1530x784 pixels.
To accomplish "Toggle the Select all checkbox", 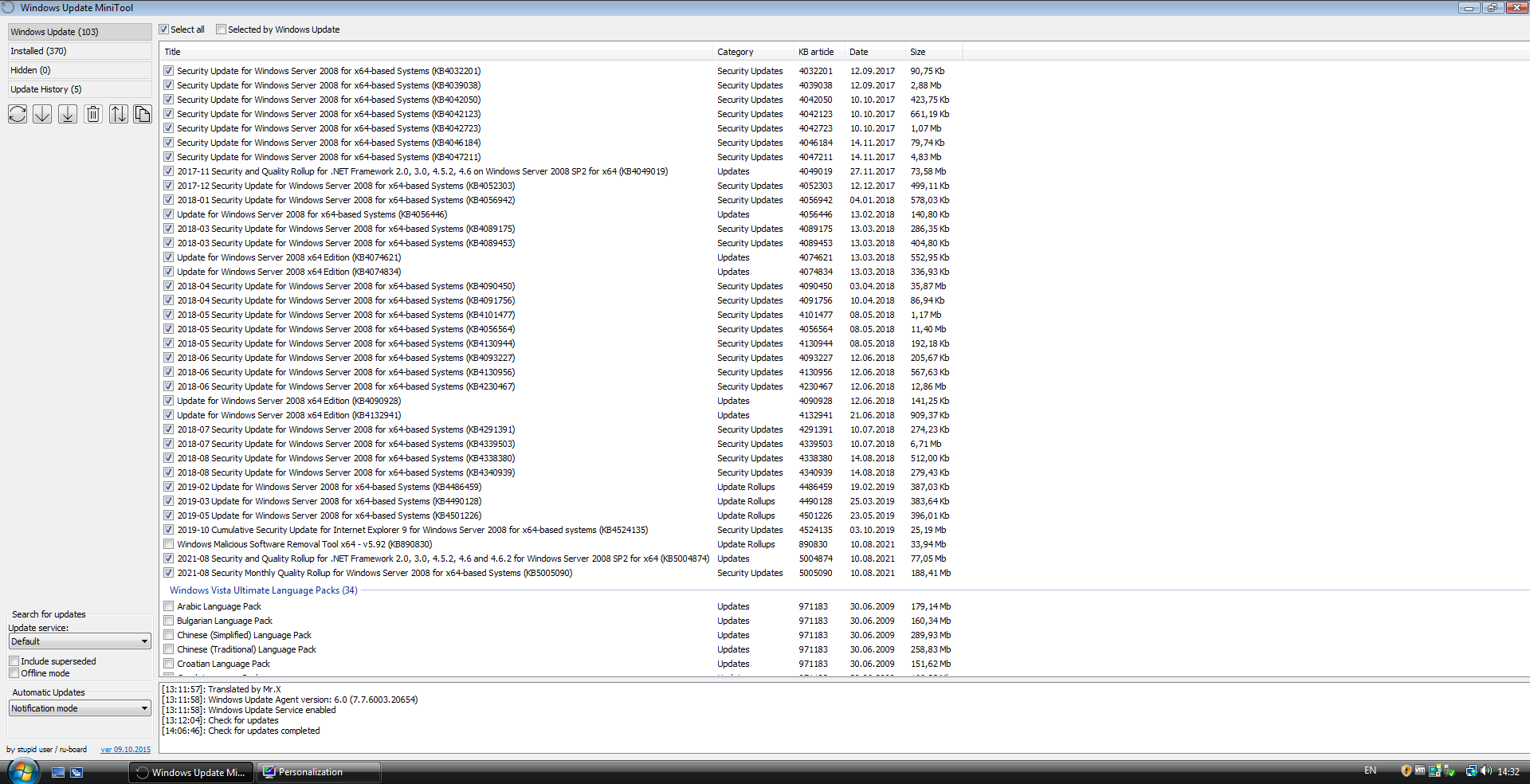I will pyautogui.click(x=164, y=29).
